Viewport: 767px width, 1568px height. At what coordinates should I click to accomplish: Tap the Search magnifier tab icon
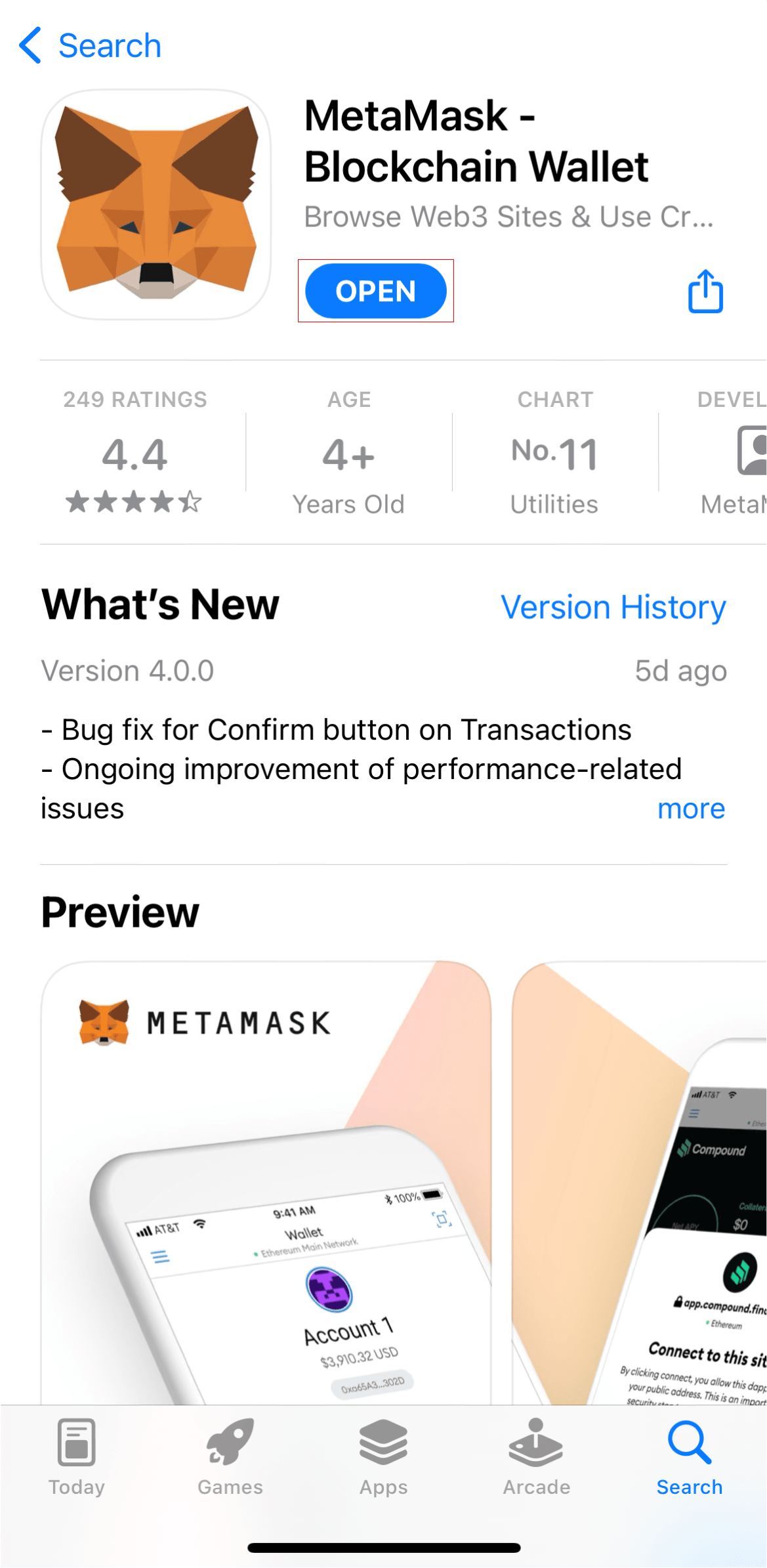690,1442
